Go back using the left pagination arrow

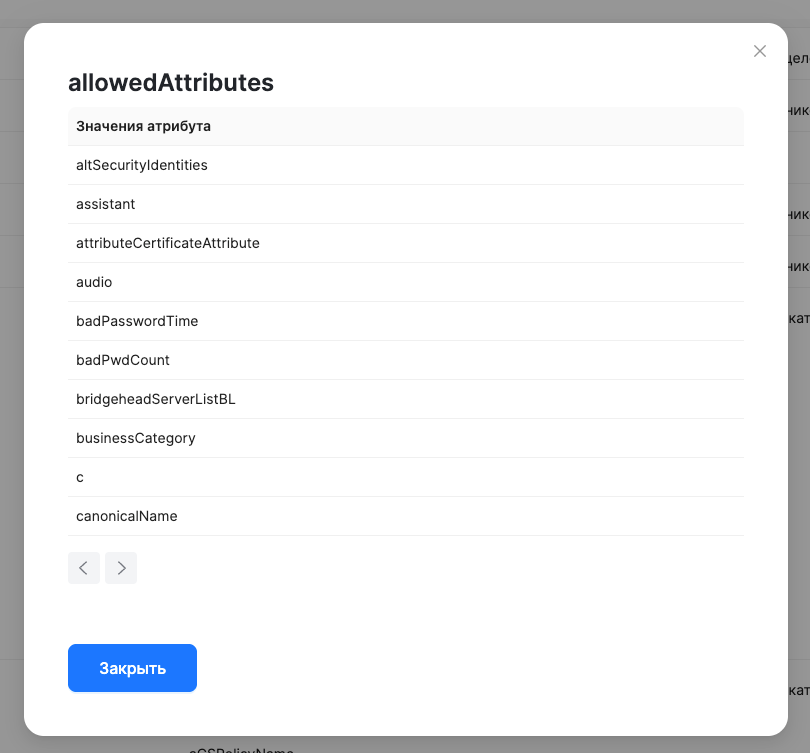[x=84, y=567]
